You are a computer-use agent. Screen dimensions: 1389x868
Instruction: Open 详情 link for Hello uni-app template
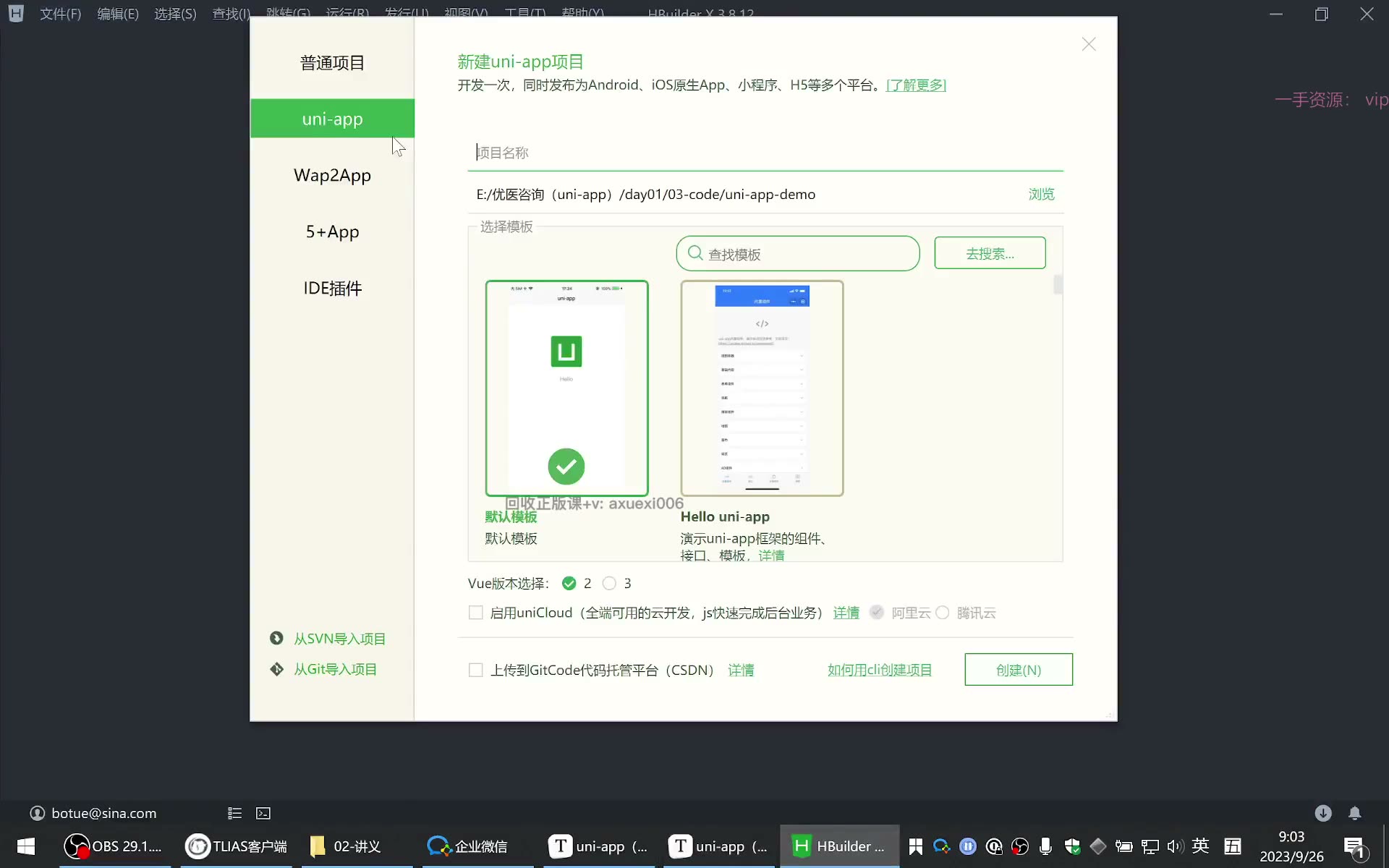pyautogui.click(x=771, y=555)
